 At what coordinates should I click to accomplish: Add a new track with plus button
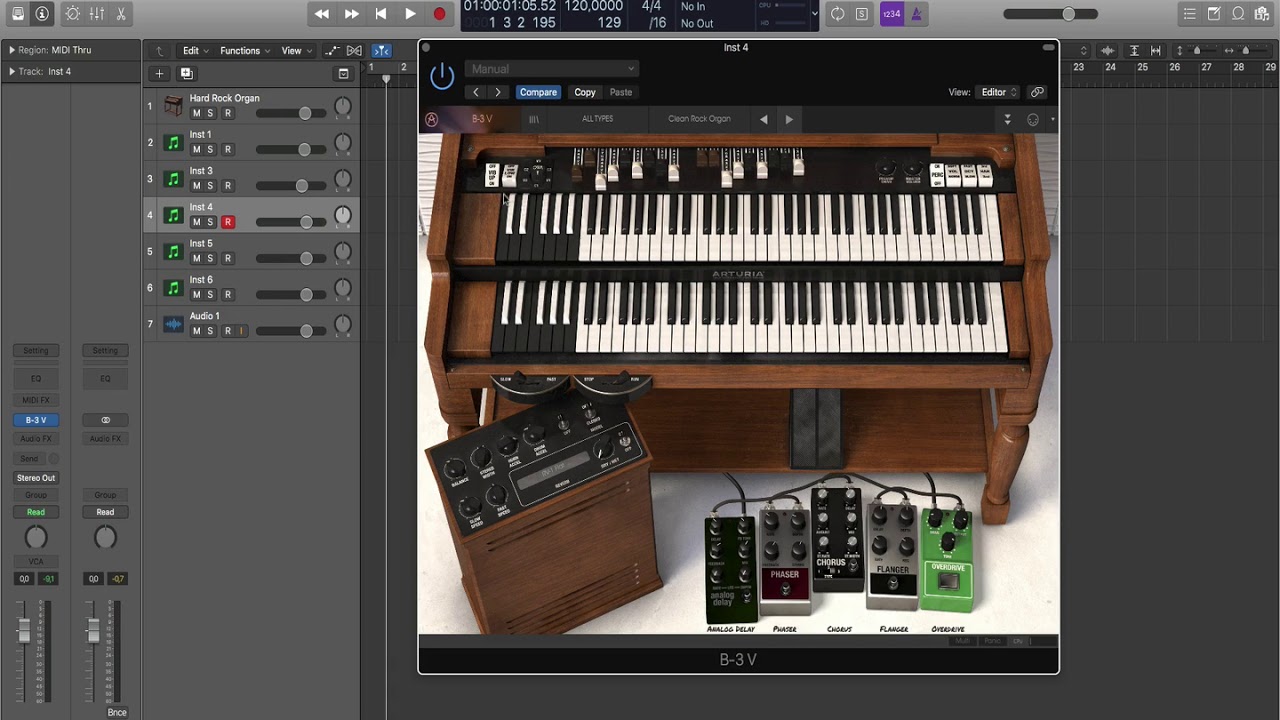(159, 73)
